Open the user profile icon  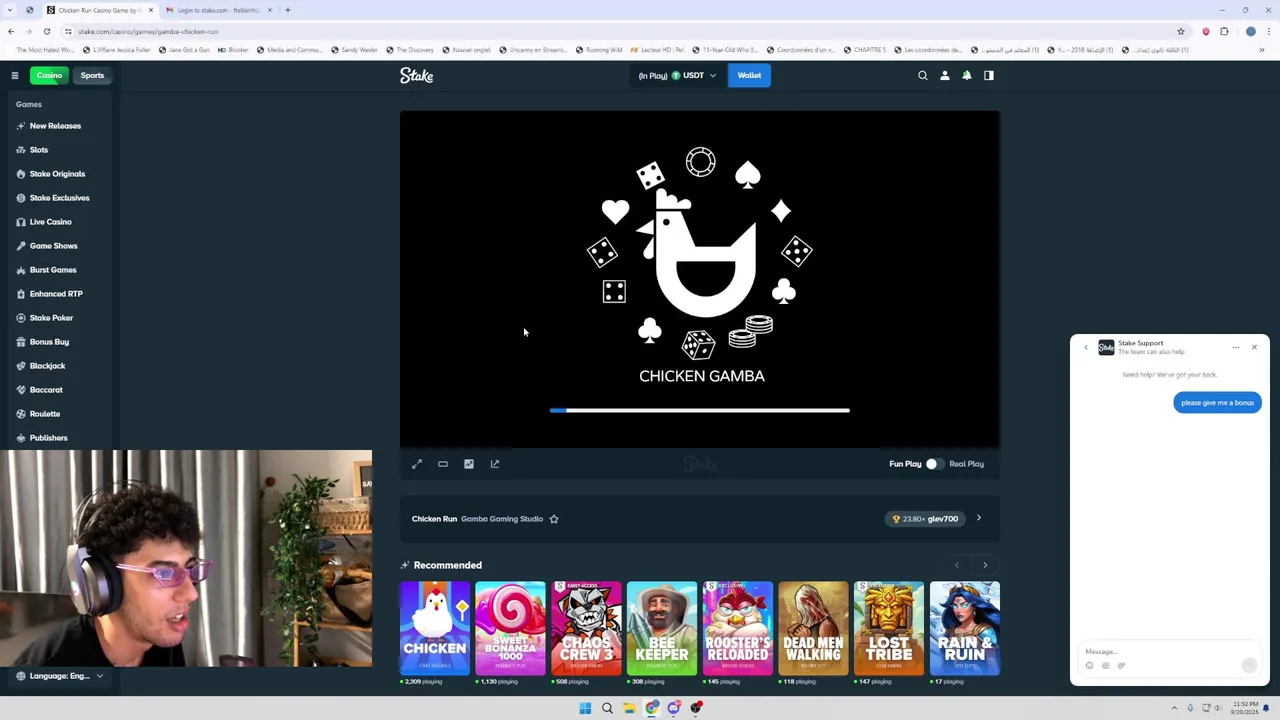[945, 75]
